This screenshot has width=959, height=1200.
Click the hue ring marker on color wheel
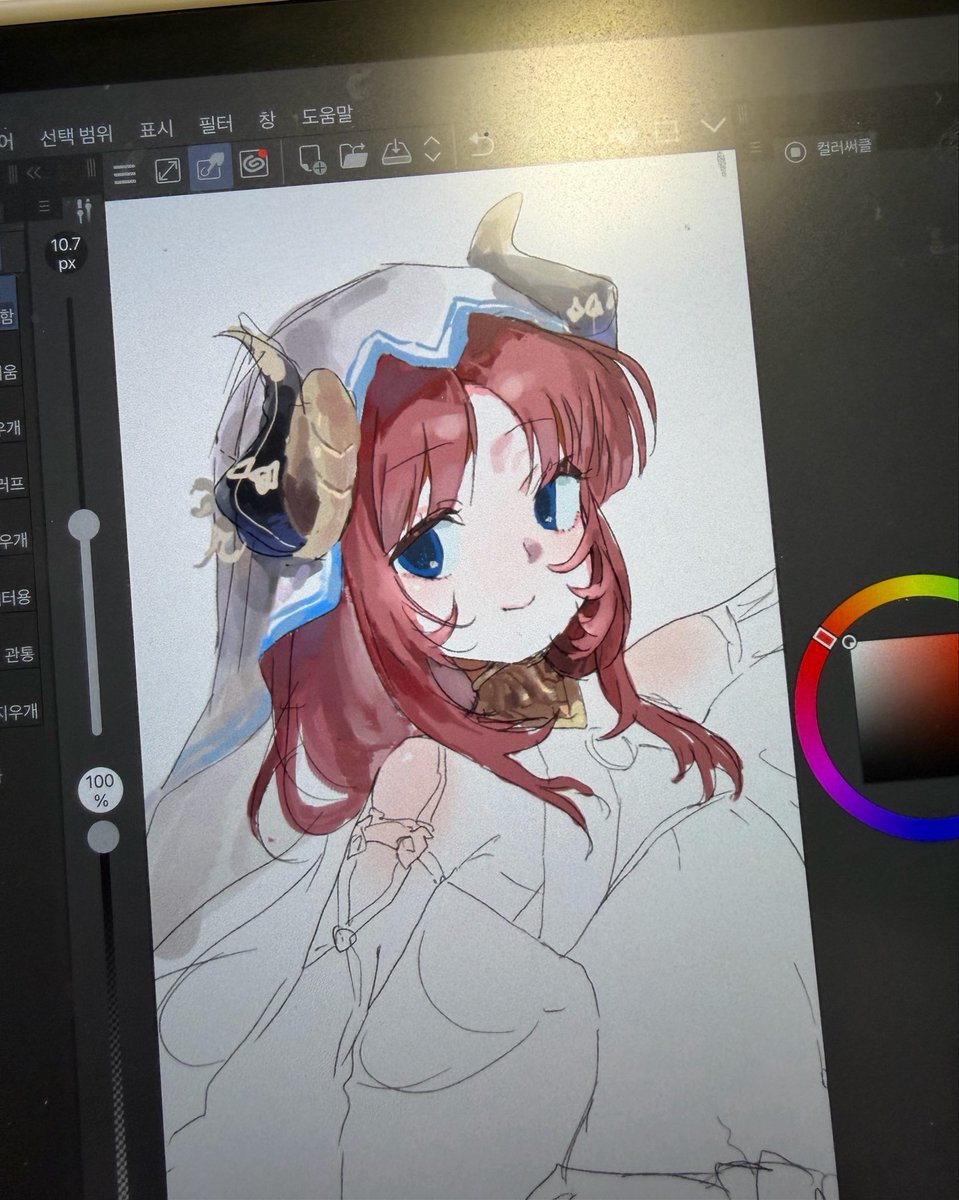point(826,637)
